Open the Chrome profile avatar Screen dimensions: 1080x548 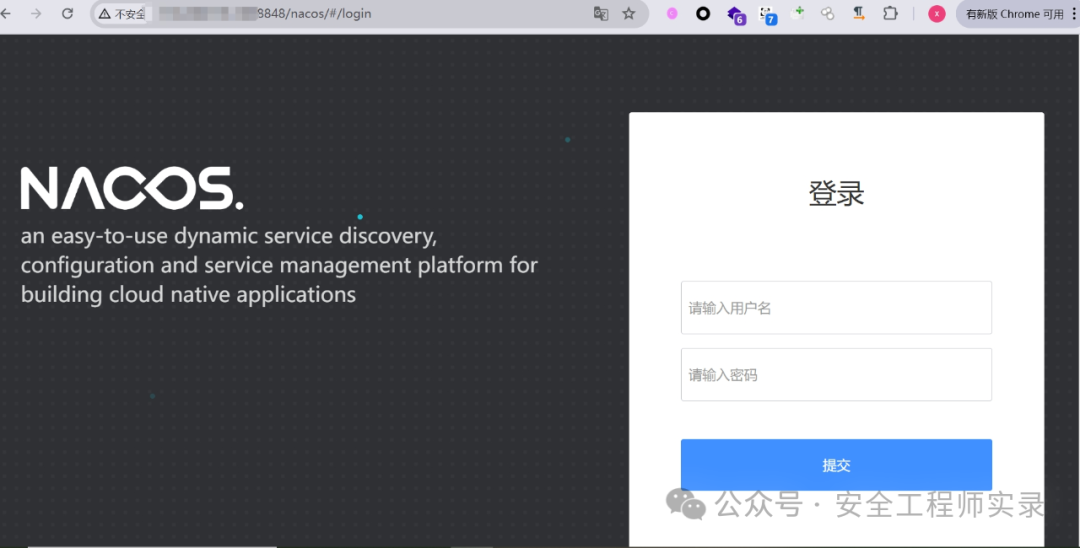937,14
